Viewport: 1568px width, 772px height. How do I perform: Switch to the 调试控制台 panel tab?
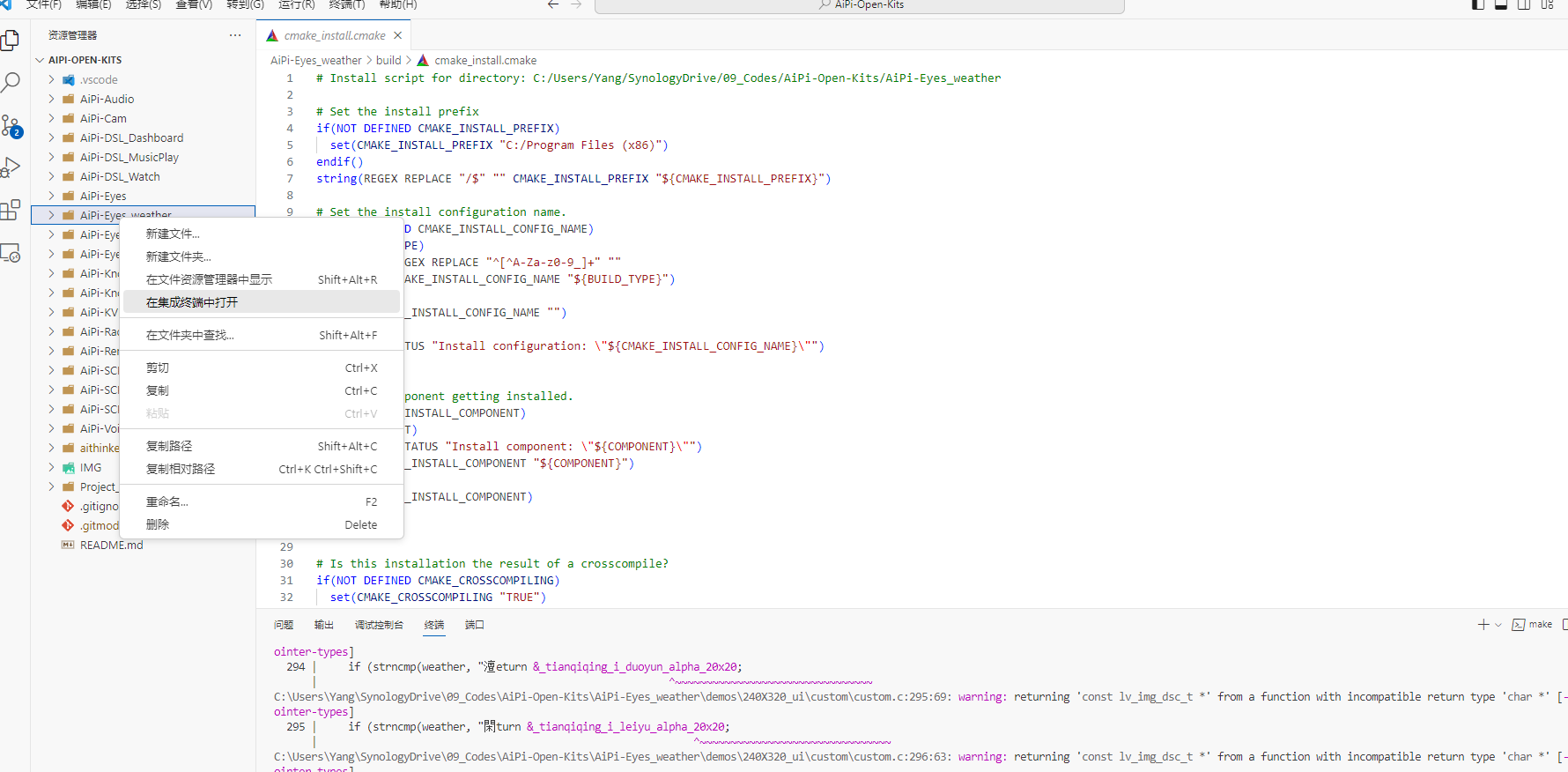[379, 625]
